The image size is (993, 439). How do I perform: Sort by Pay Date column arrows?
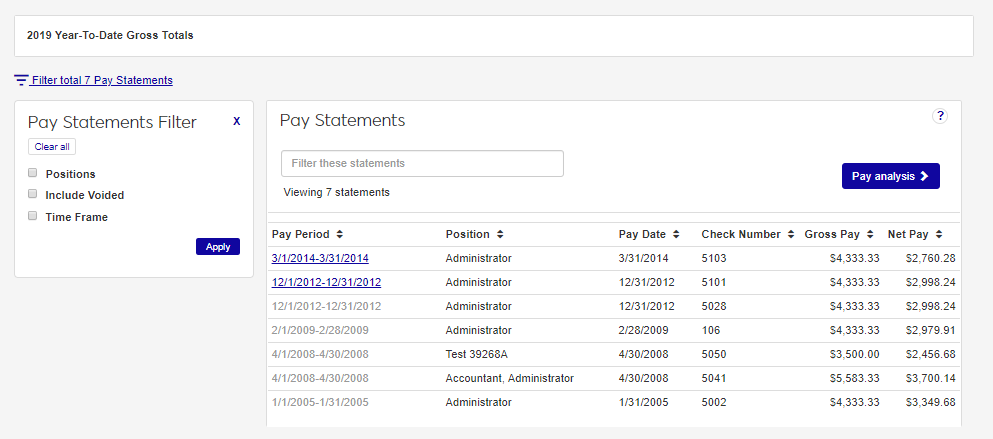676,235
